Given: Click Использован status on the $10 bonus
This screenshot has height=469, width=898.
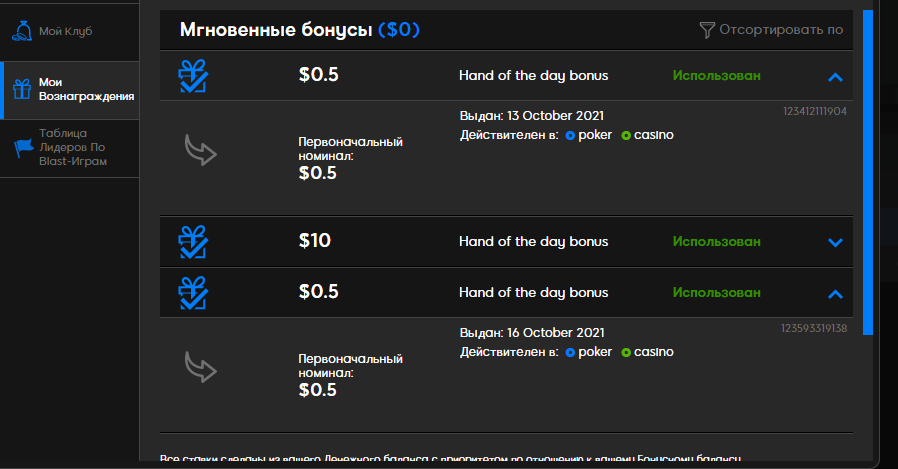Looking at the screenshot, I should (716, 242).
